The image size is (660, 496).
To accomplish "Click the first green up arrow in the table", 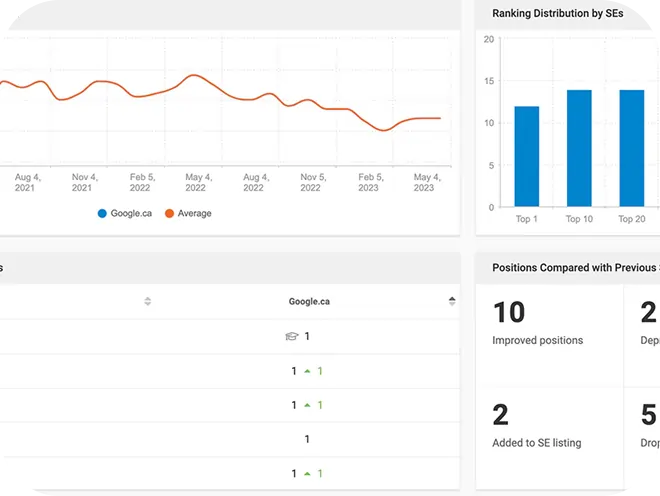I will tap(307, 371).
